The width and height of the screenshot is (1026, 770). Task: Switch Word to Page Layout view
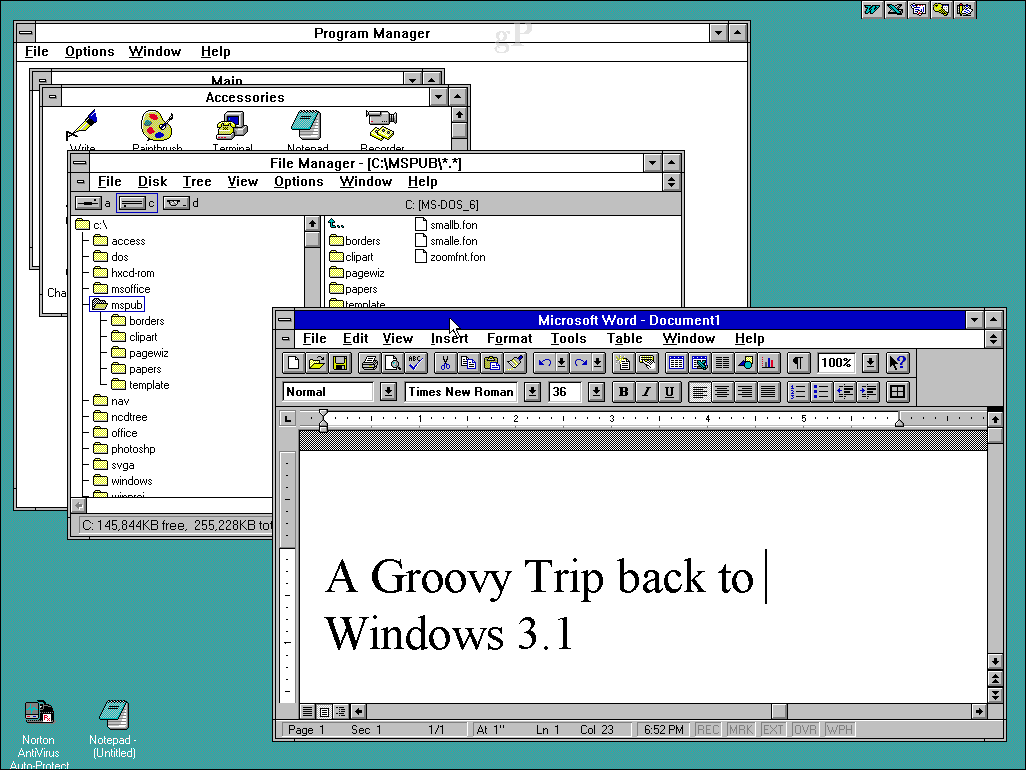(324, 711)
